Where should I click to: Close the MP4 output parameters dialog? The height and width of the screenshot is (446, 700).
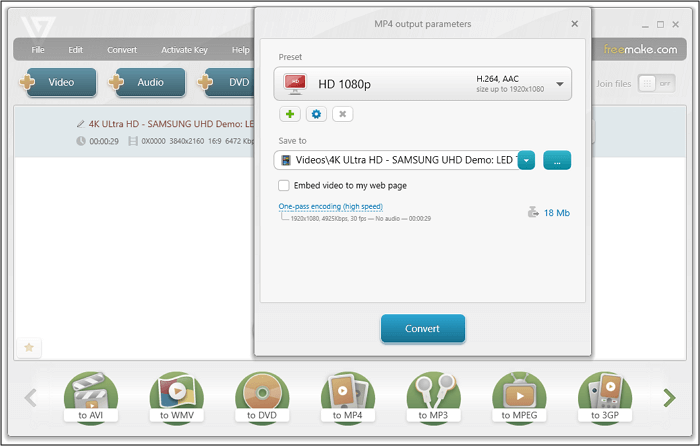575,24
